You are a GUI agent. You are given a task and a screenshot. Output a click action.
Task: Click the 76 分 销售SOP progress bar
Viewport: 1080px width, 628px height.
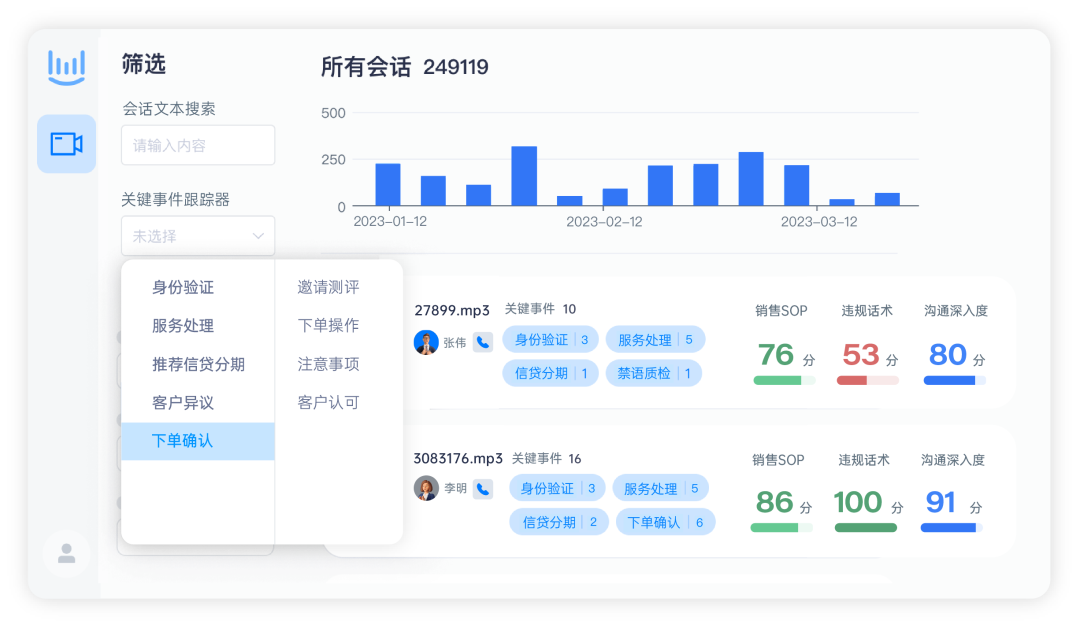pos(785,380)
